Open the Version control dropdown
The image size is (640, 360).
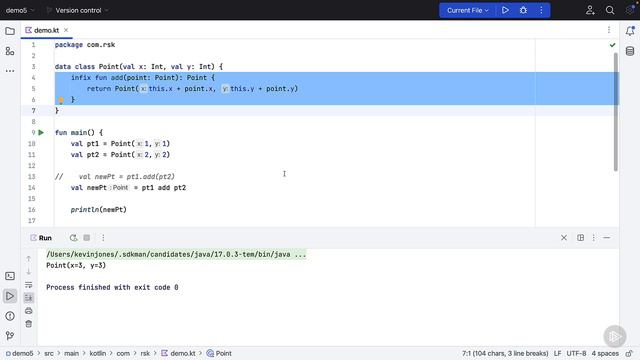[78, 10]
